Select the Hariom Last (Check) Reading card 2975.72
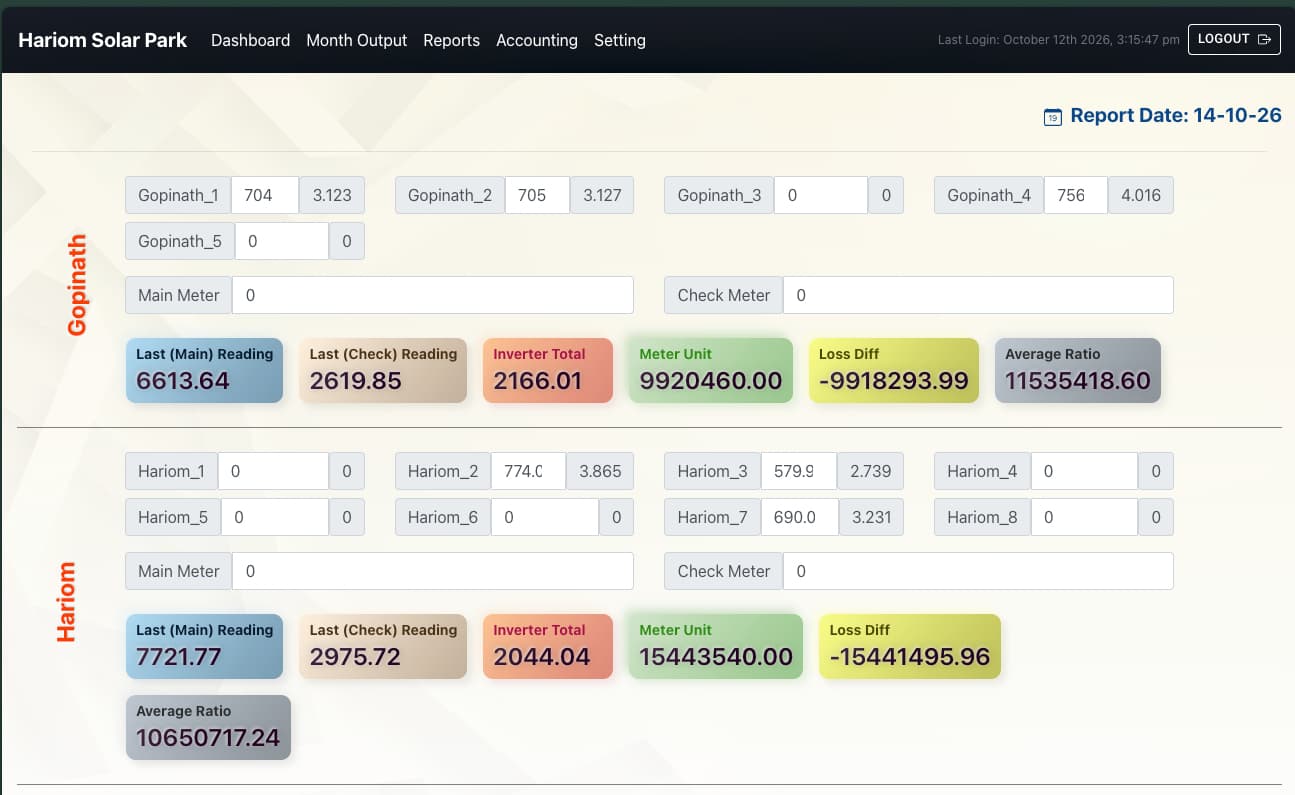 click(x=383, y=646)
